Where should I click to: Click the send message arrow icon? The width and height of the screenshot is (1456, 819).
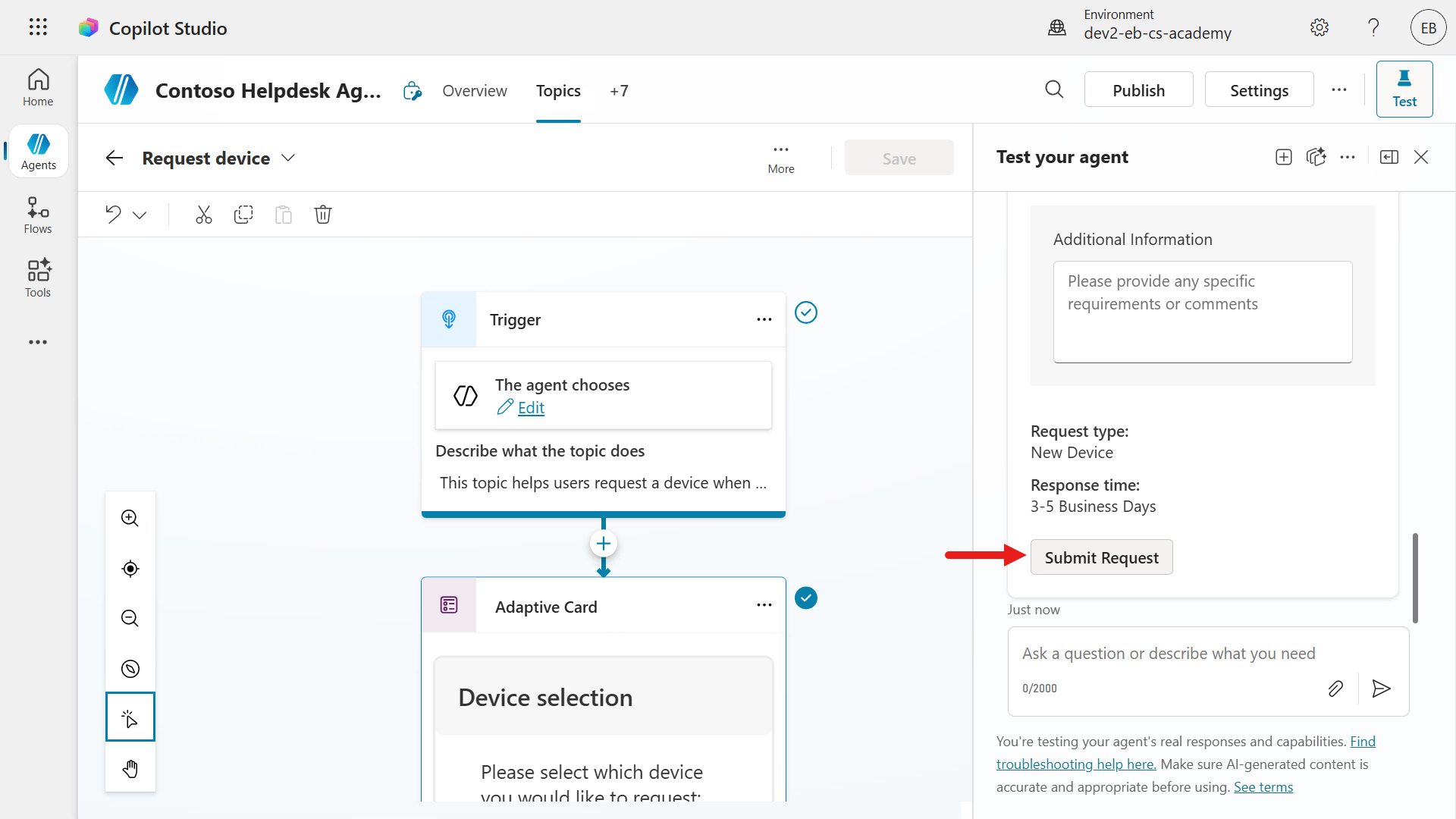click(1381, 689)
